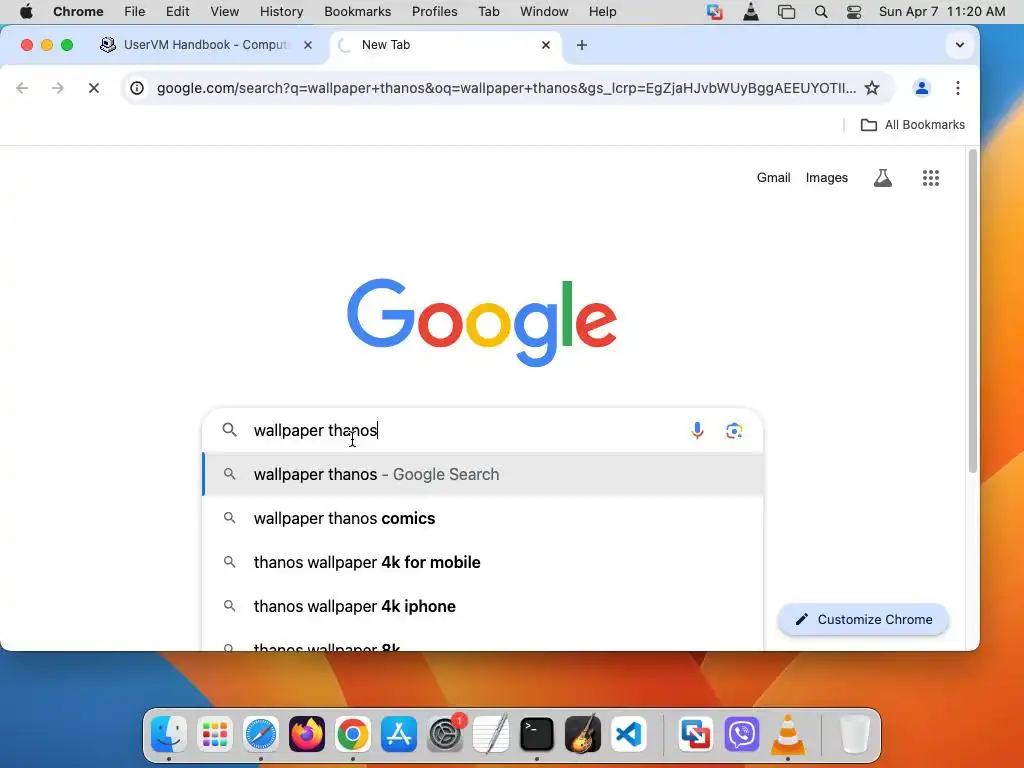Open All Bookmarks folder

click(x=912, y=125)
